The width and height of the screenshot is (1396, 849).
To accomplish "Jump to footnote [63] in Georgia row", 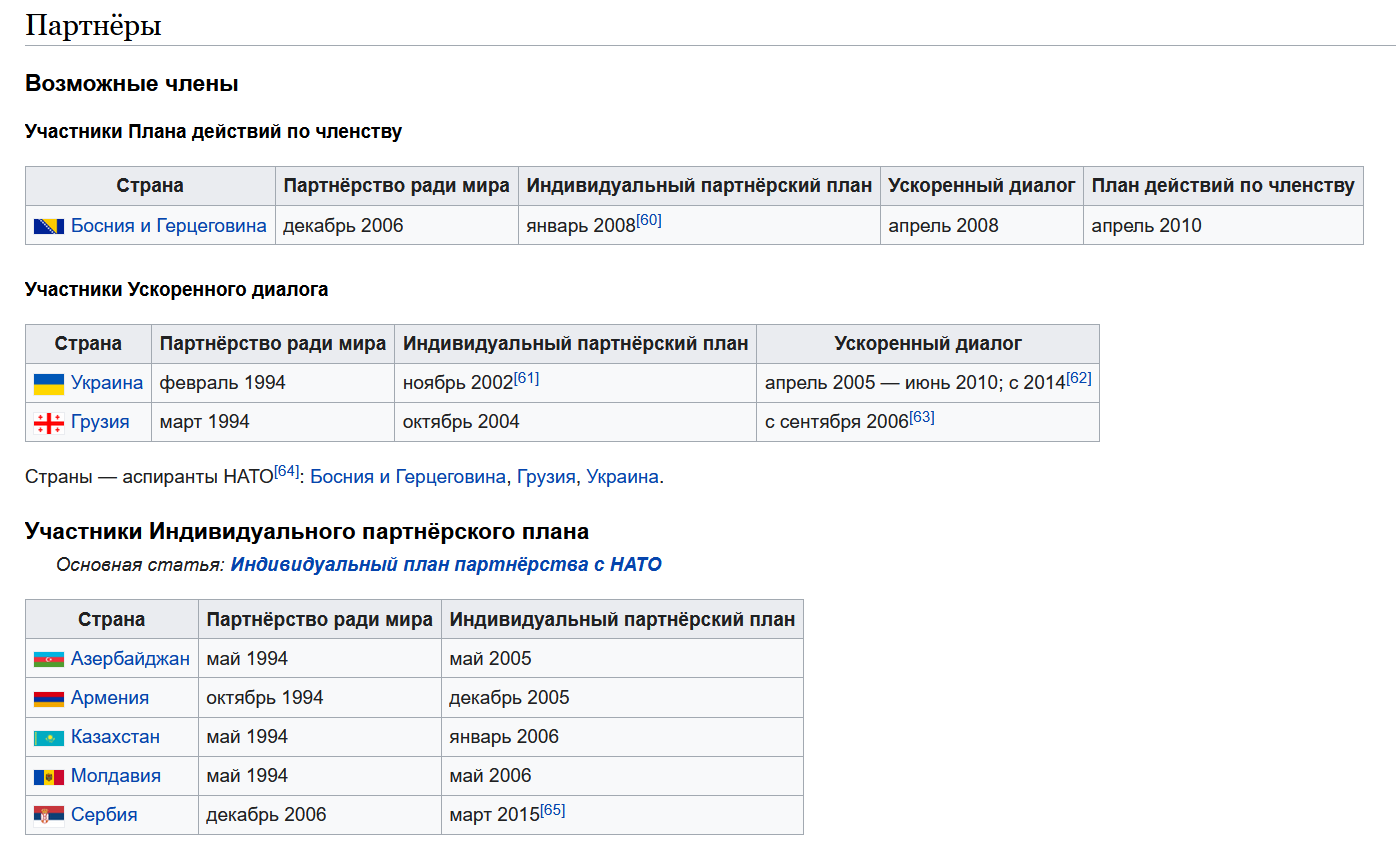I will 922,416.
